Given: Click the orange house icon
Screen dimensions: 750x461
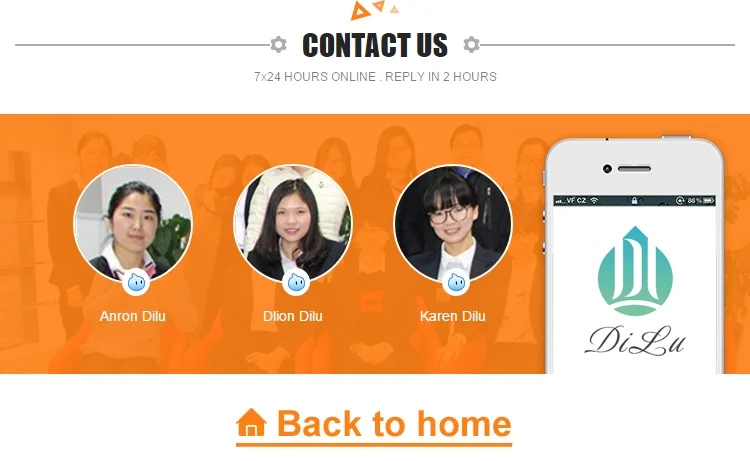Looking at the screenshot, I should (x=251, y=423).
